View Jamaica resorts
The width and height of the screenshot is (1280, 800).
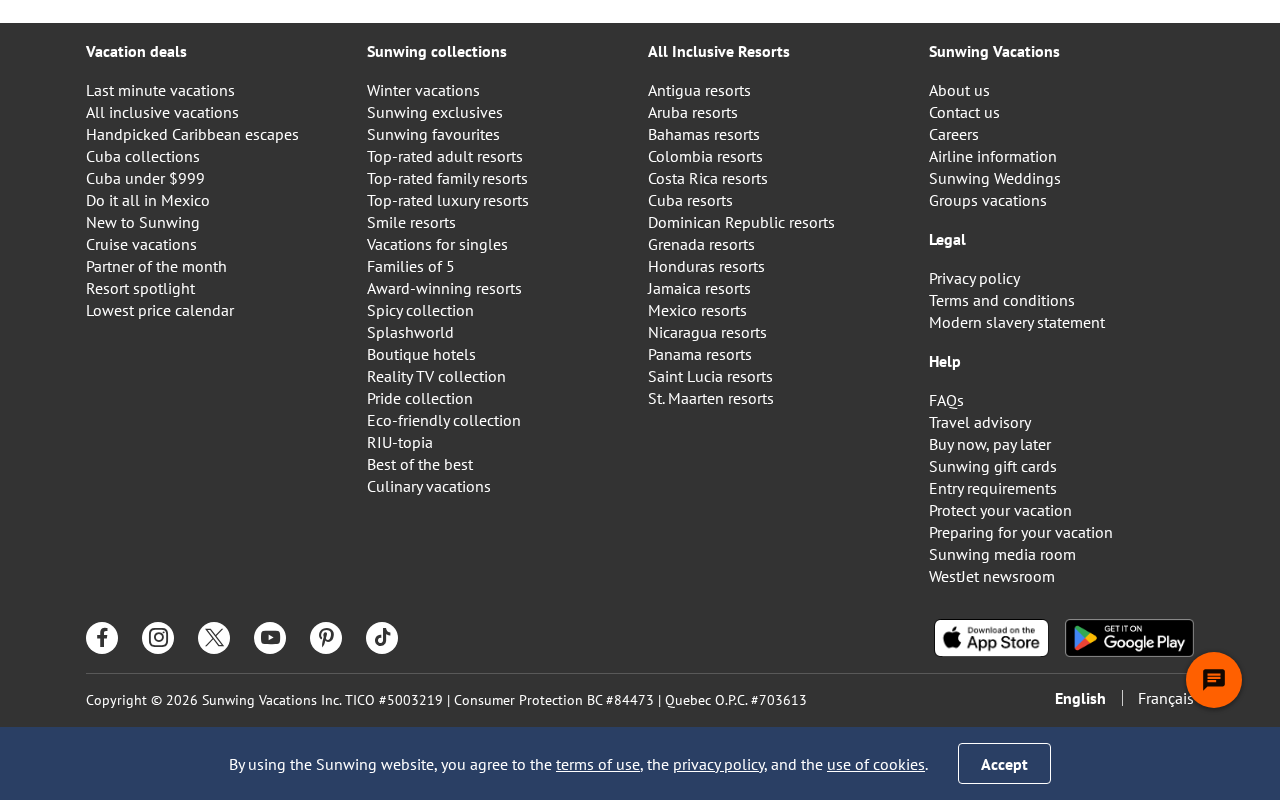(x=699, y=288)
